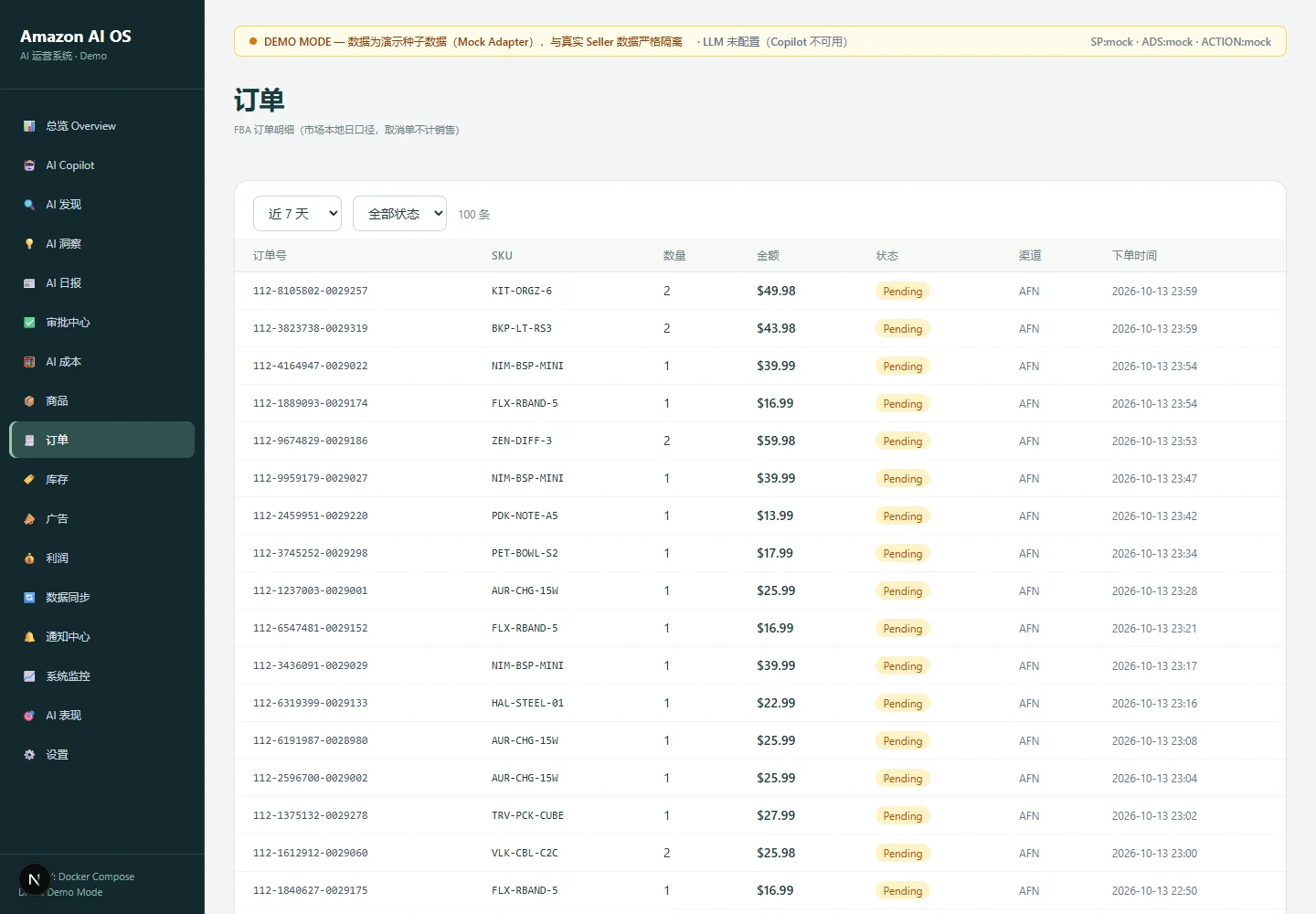
Task: Click the 金额 column header
Action: (768, 256)
